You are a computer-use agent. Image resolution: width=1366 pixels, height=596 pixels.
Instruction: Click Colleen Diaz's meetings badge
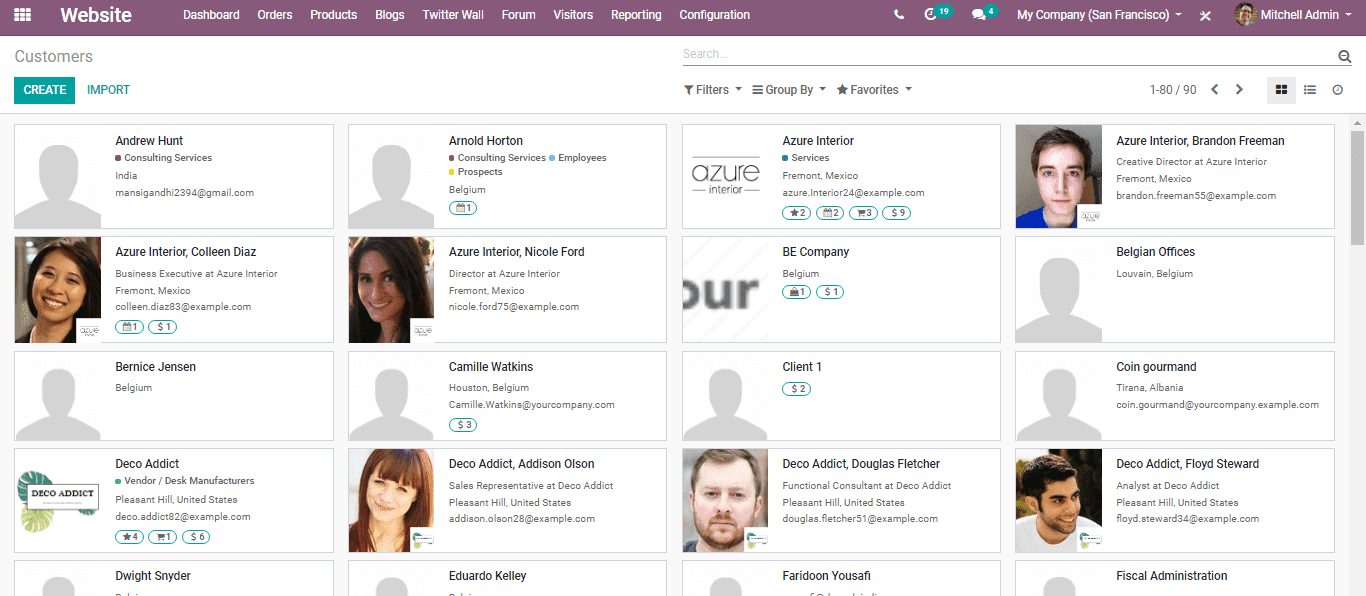pos(130,327)
